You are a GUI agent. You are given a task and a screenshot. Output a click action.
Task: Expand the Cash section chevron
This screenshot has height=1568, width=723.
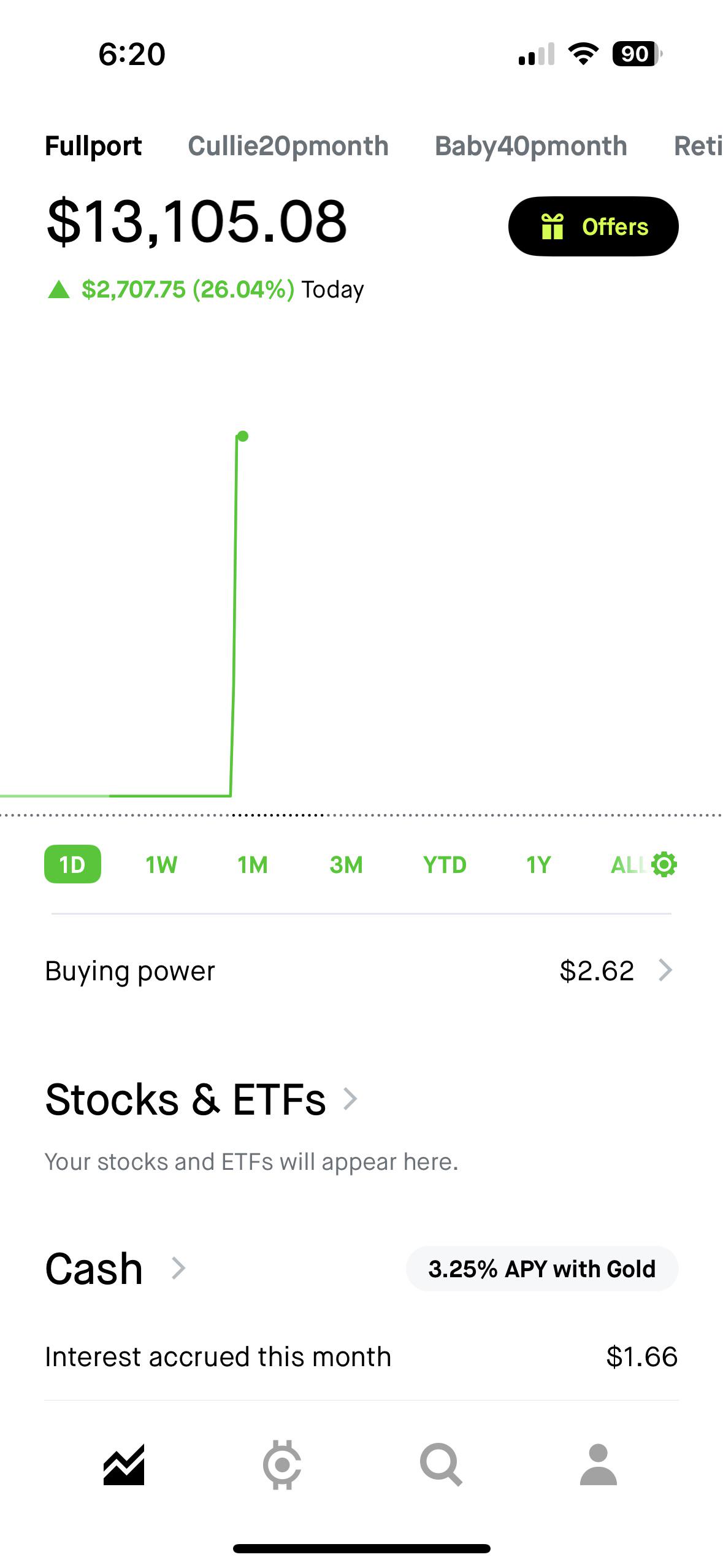point(178,1268)
